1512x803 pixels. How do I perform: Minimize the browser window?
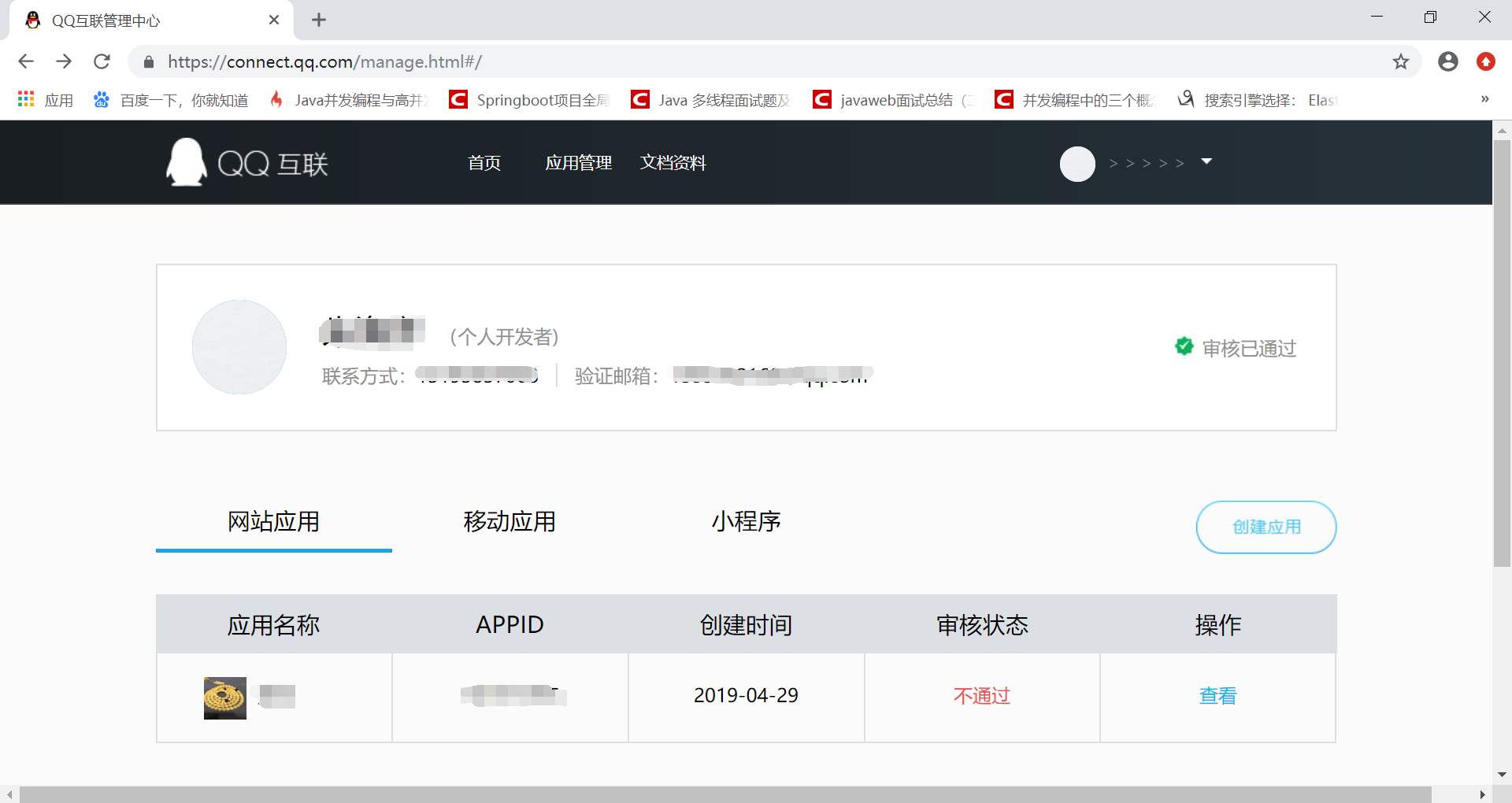[1377, 17]
